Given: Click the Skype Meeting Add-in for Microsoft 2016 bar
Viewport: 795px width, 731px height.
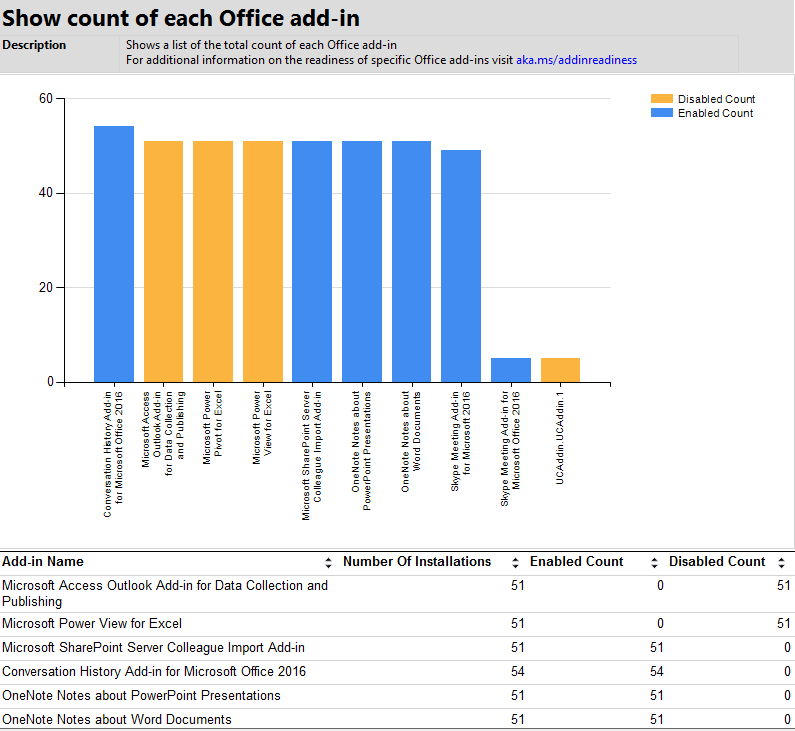Looking at the screenshot, I should [x=461, y=266].
